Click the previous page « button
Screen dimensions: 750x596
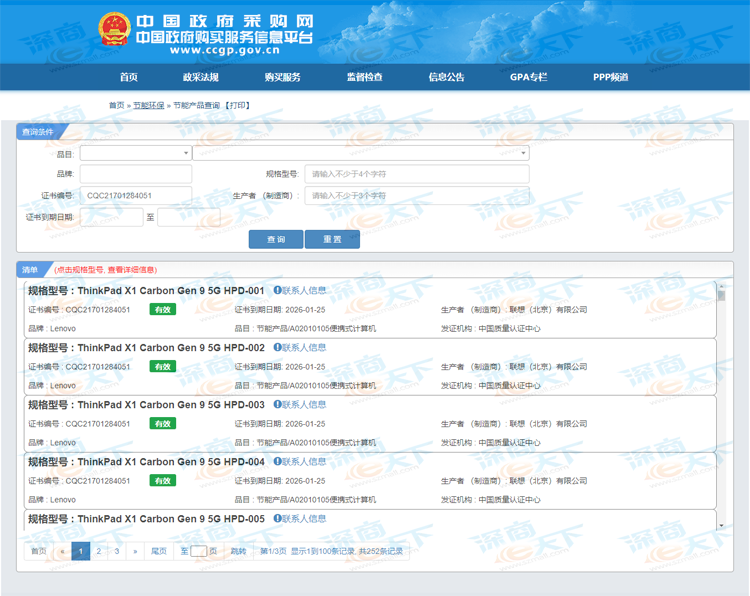click(62, 551)
